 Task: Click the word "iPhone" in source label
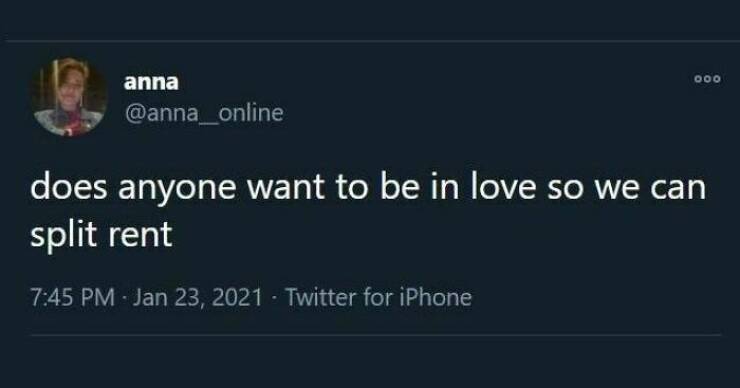point(436,297)
